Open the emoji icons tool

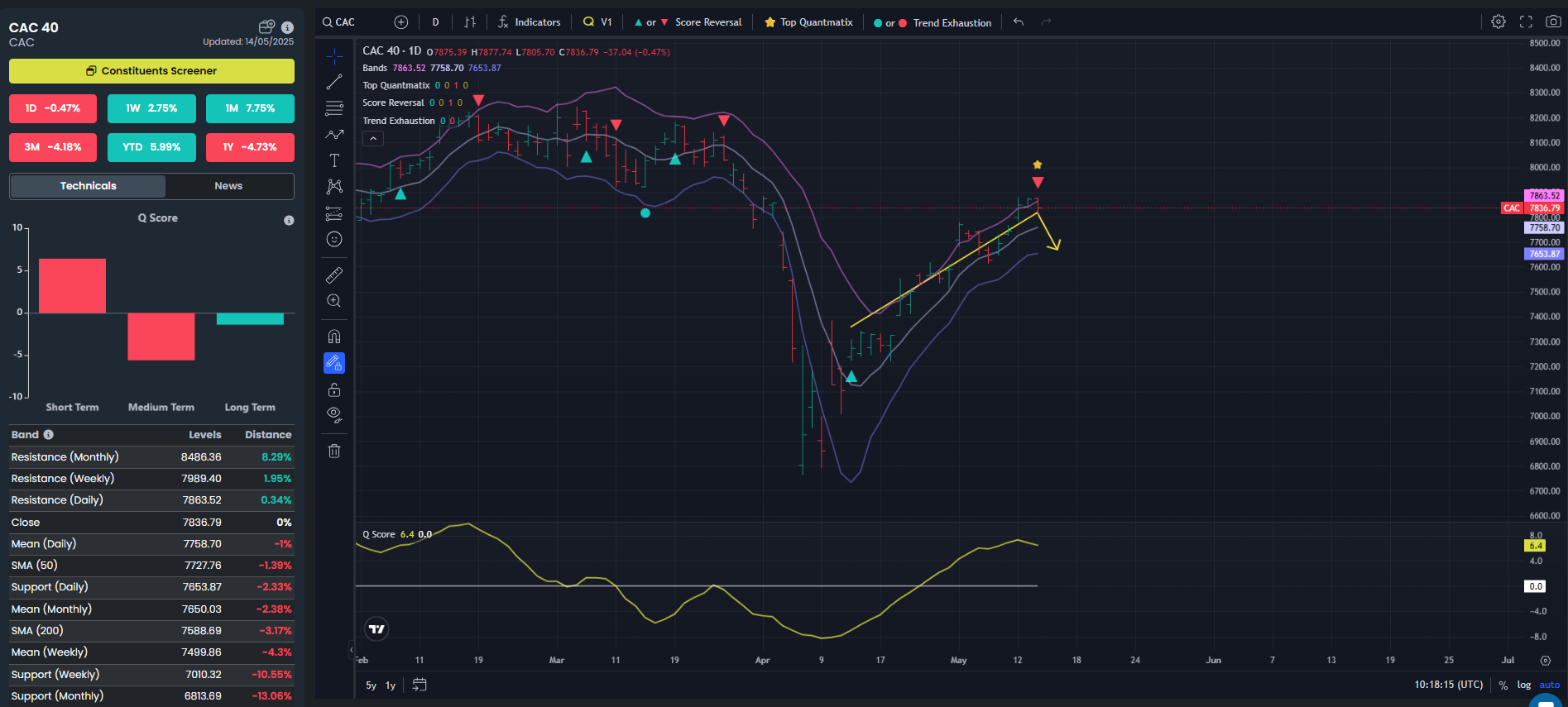pos(334,240)
